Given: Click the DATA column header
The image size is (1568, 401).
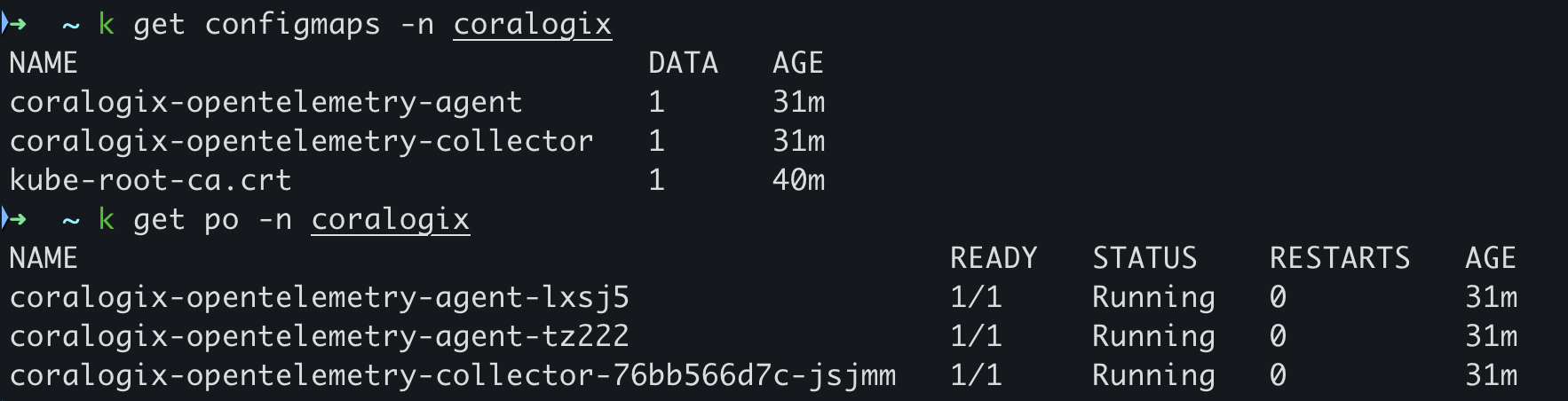Looking at the screenshot, I should coord(683,63).
